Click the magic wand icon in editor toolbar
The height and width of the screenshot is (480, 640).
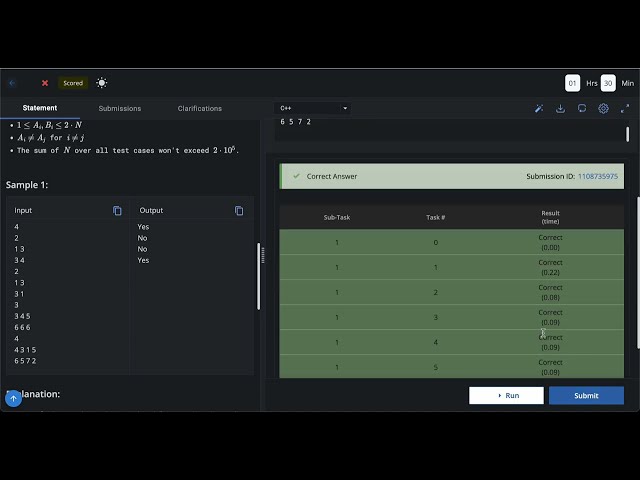pos(539,108)
